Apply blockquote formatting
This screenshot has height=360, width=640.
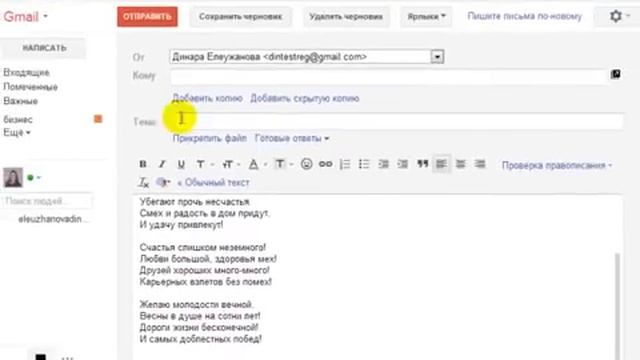422,164
